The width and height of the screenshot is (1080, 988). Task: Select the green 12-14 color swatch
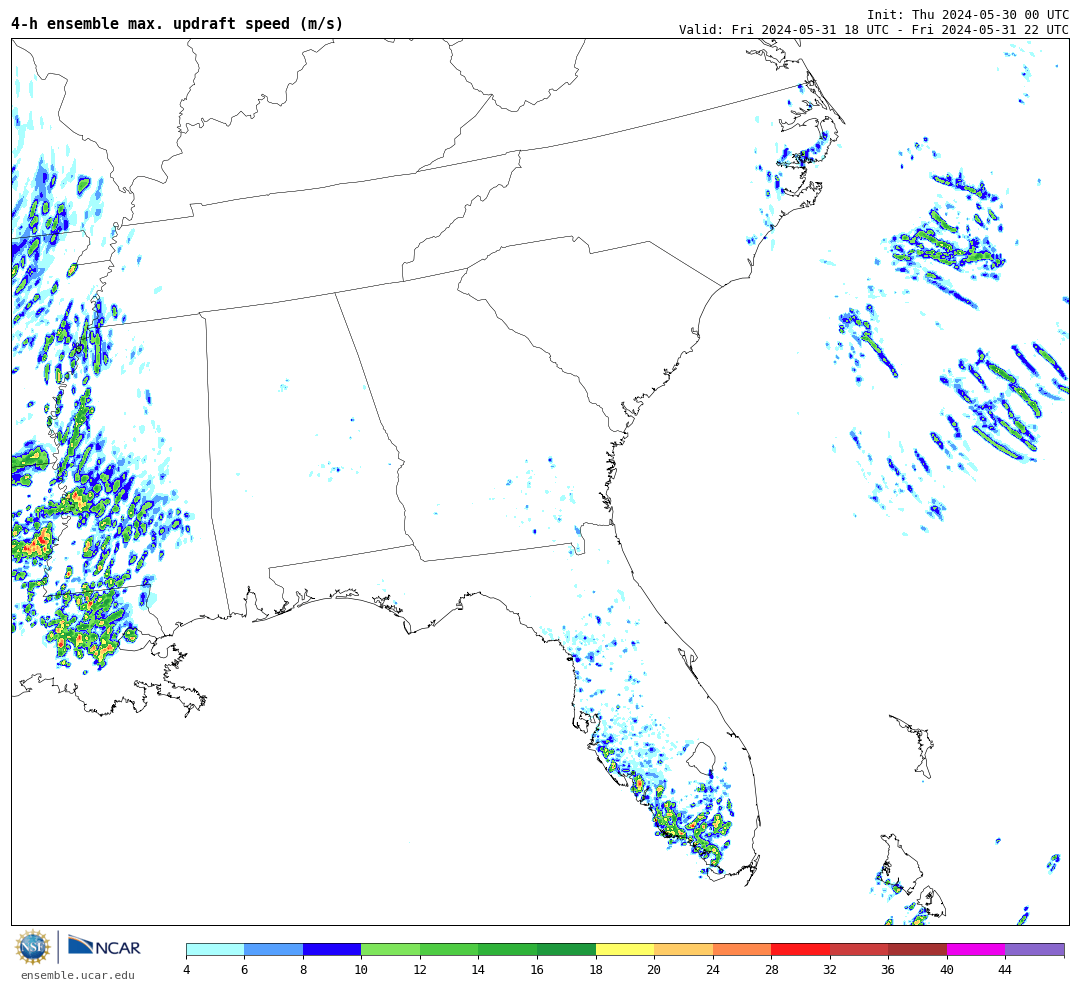(x=449, y=950)
